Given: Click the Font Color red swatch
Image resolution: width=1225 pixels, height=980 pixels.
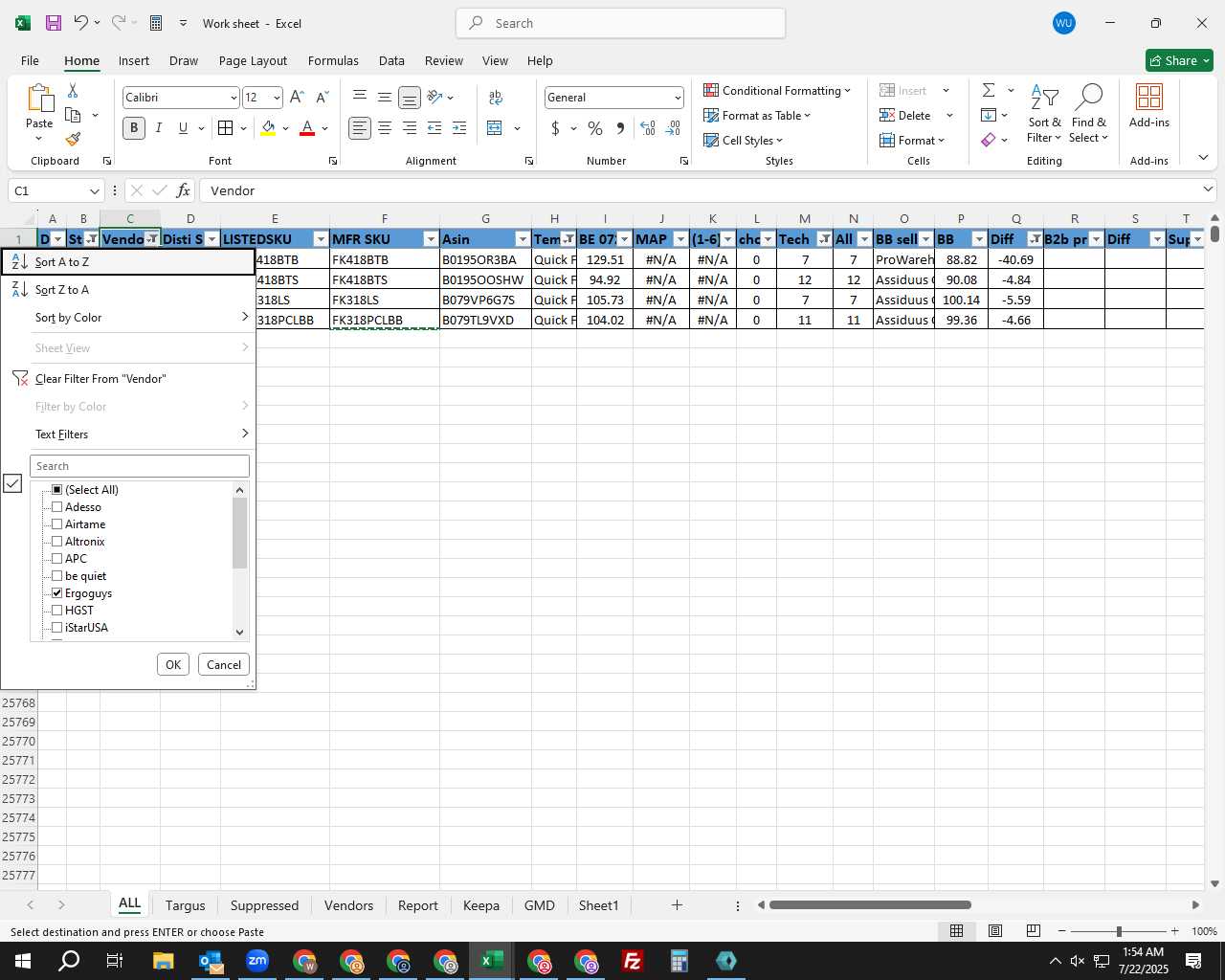Looking at the screenshot, I should (x=307, y=128).
